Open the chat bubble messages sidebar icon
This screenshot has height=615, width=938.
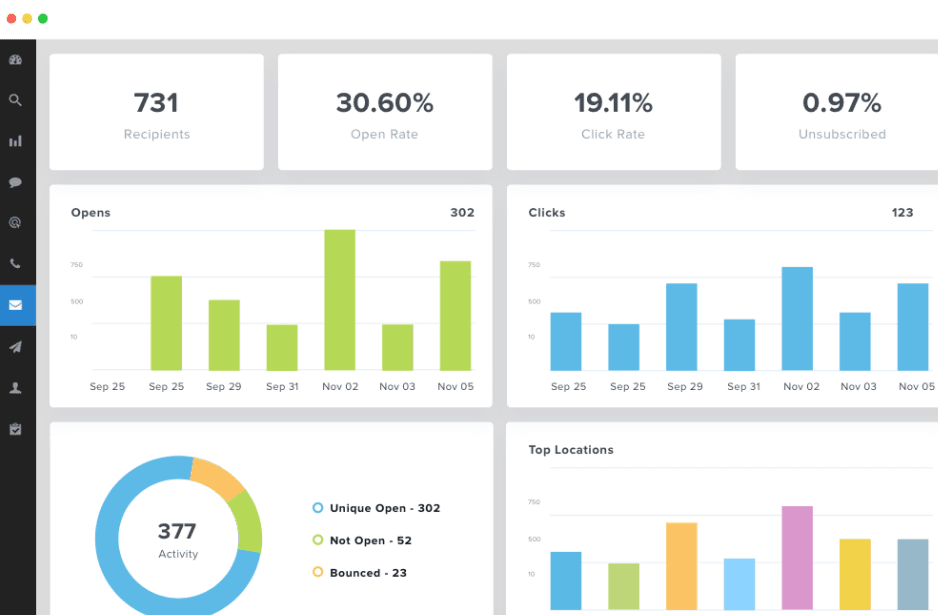click(x=16, y=182)
